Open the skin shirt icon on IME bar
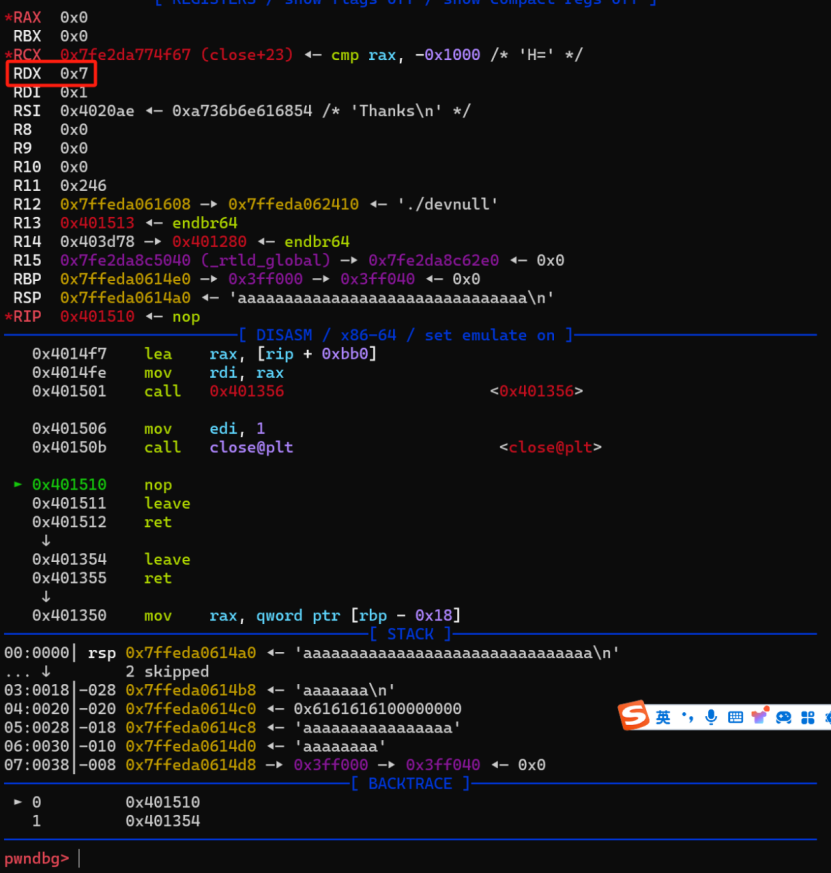 click(759, 717)
